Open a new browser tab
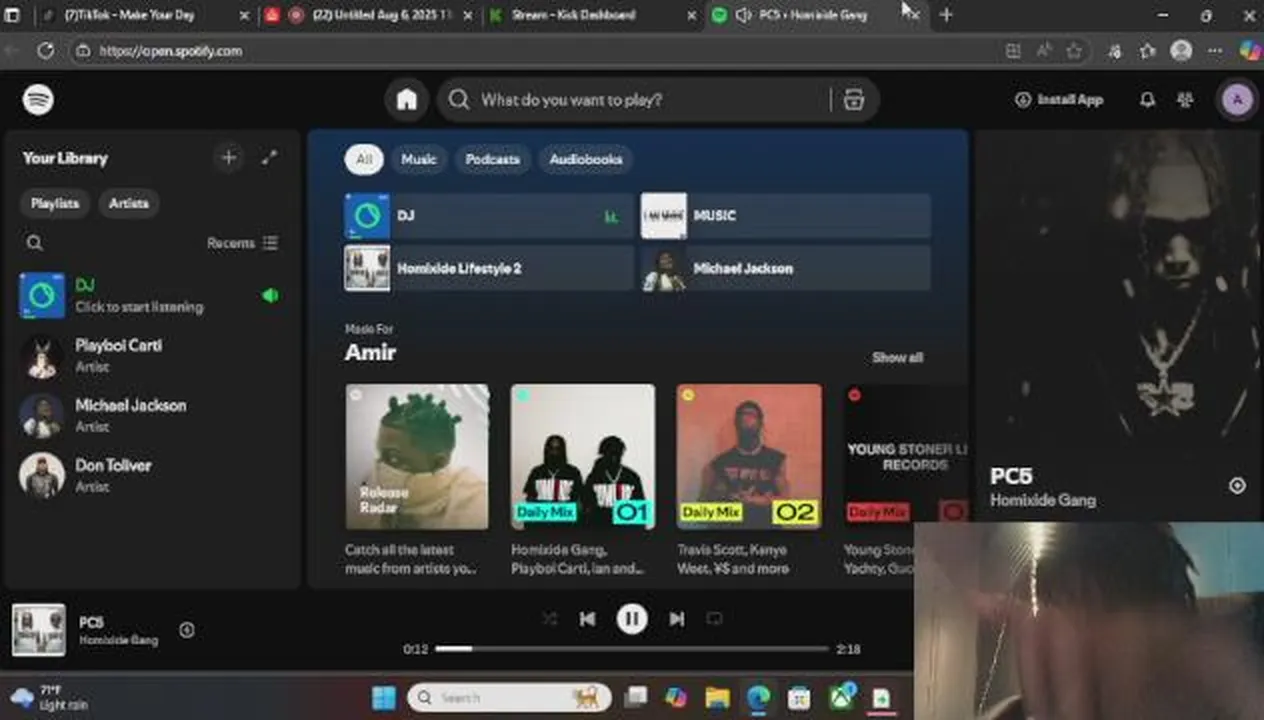The height and width of the screenshot is (720, 1264). tap(946, 15)
